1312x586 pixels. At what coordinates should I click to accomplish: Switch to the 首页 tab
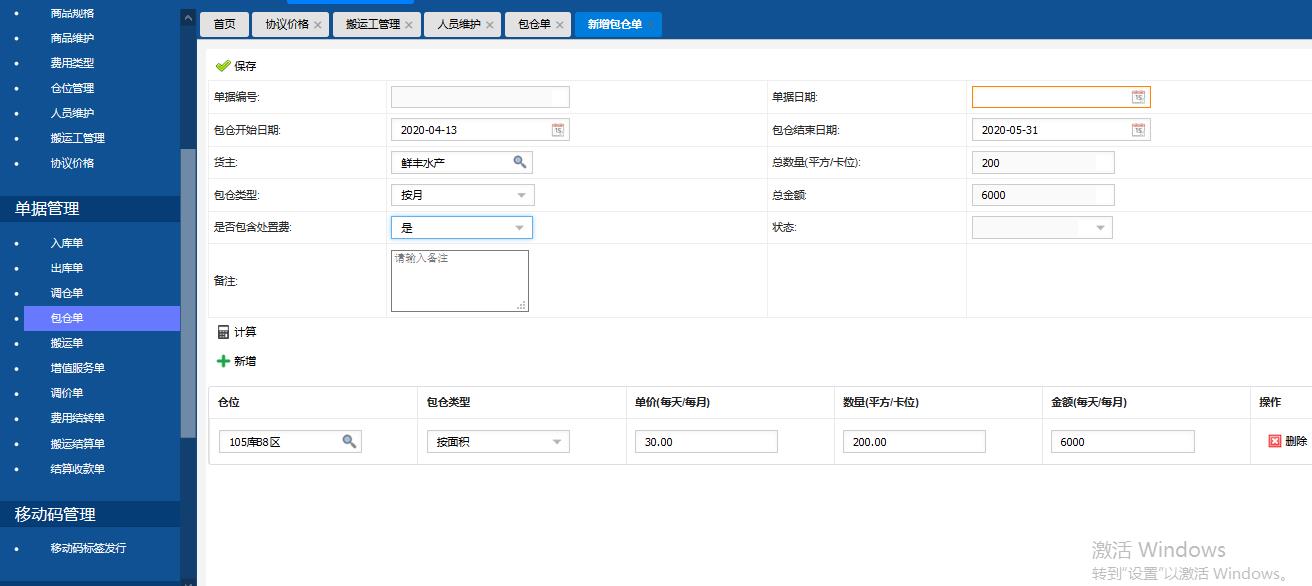223,25
